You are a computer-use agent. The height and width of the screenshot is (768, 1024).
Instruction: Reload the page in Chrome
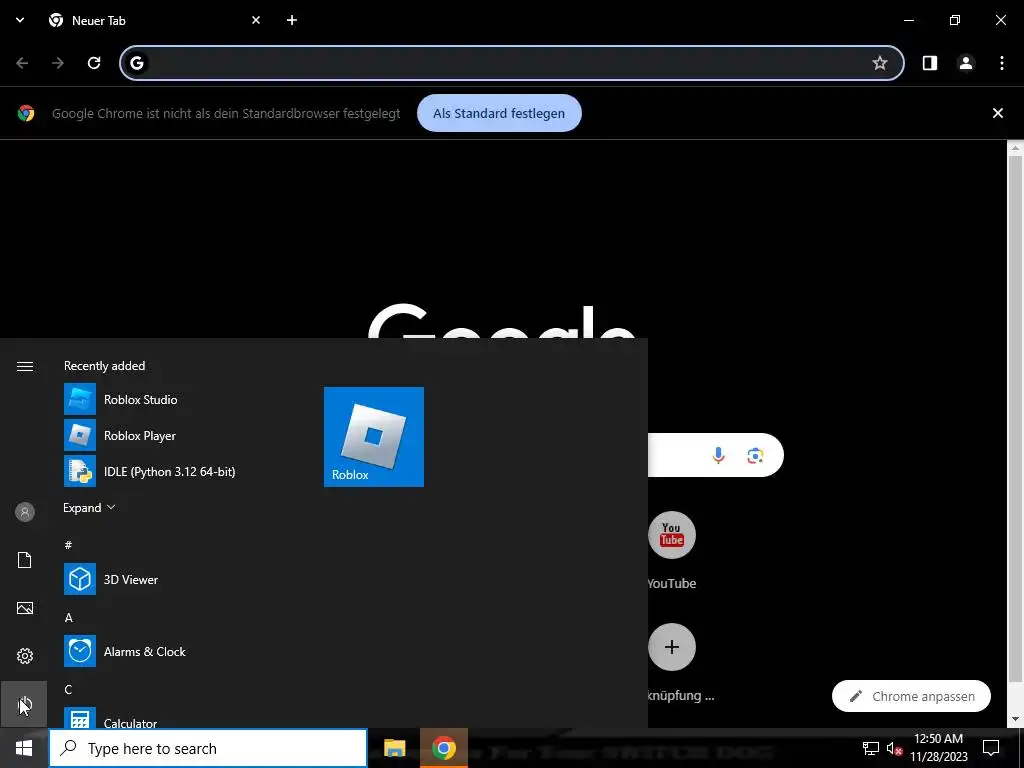tap(94, 63)
